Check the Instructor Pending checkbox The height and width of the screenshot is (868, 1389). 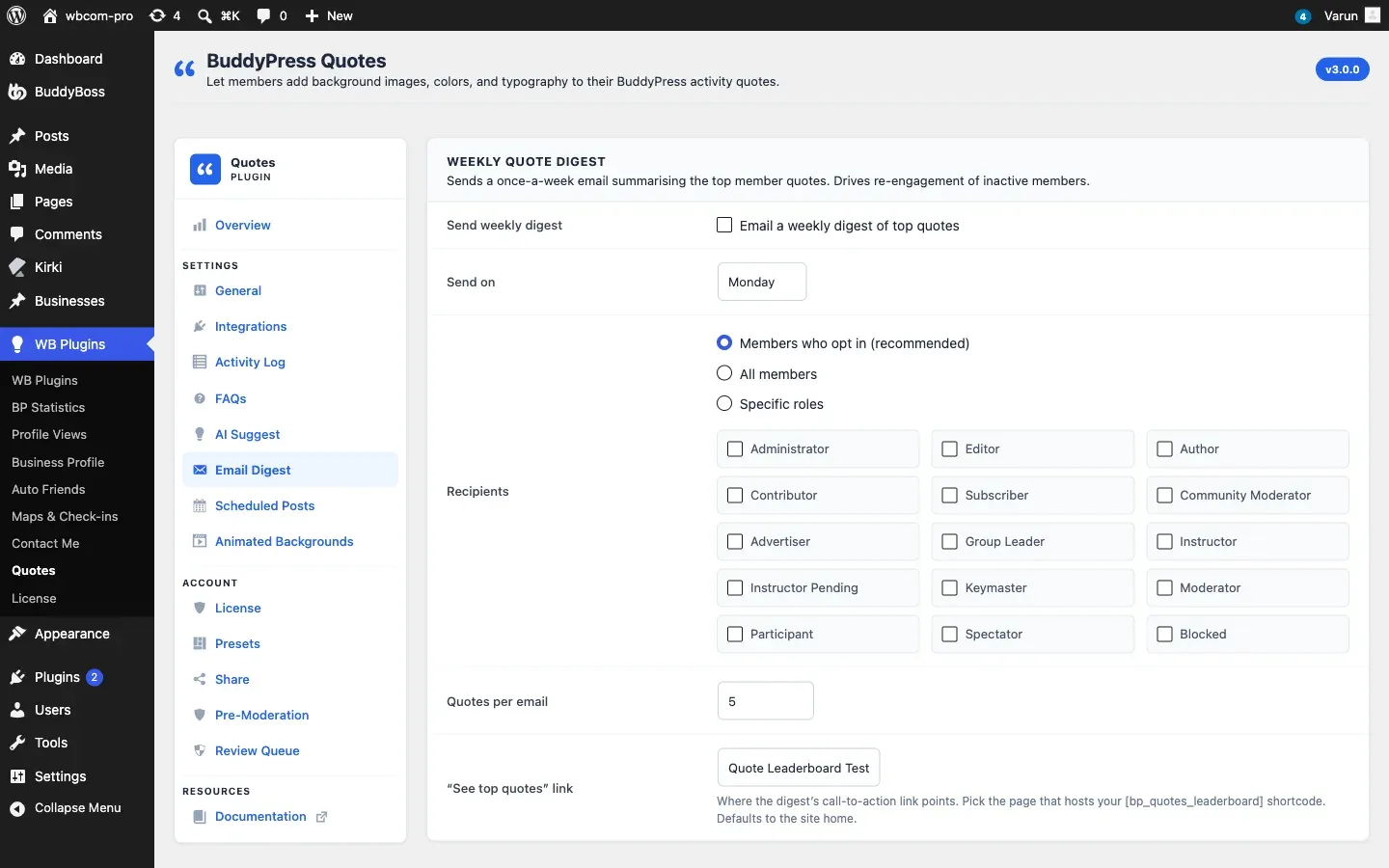(735, 588)
